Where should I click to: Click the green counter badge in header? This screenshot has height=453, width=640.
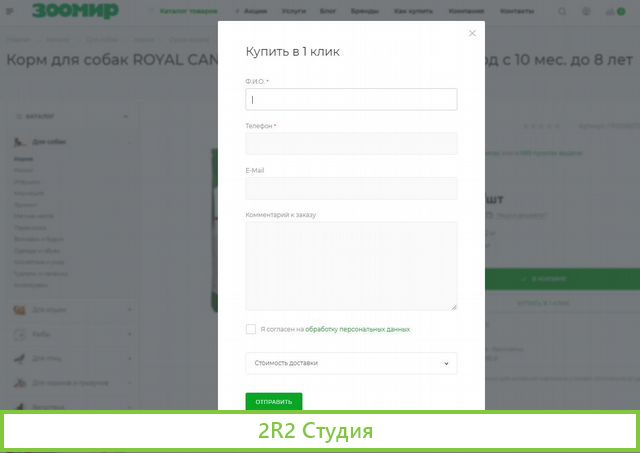[x=621, y=11]
